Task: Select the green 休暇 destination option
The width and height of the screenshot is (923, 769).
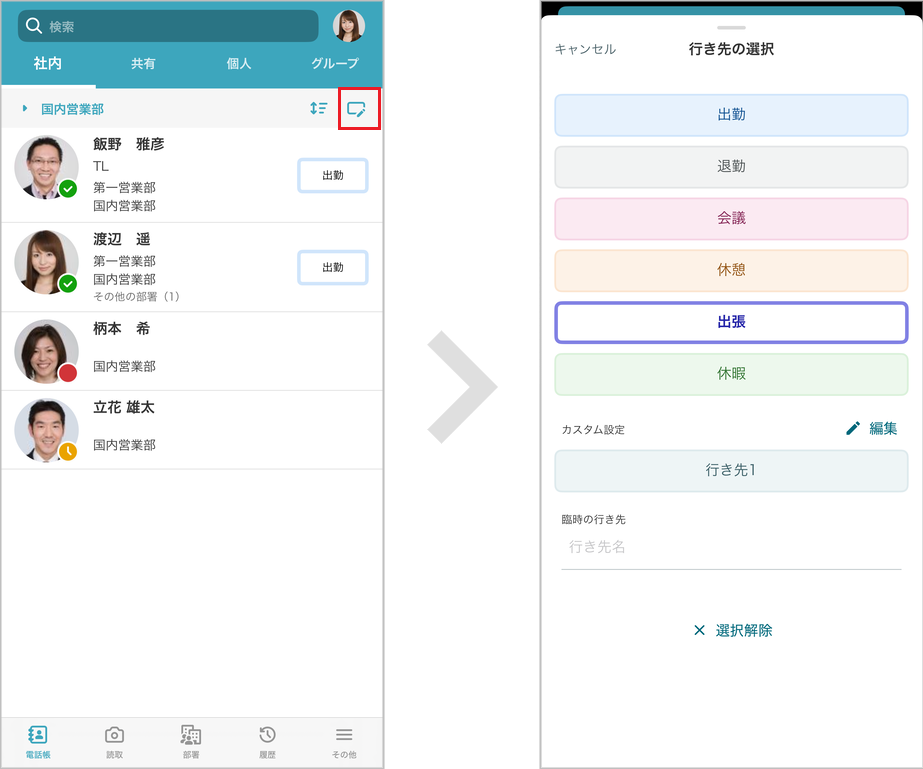Action: point(731,374)
